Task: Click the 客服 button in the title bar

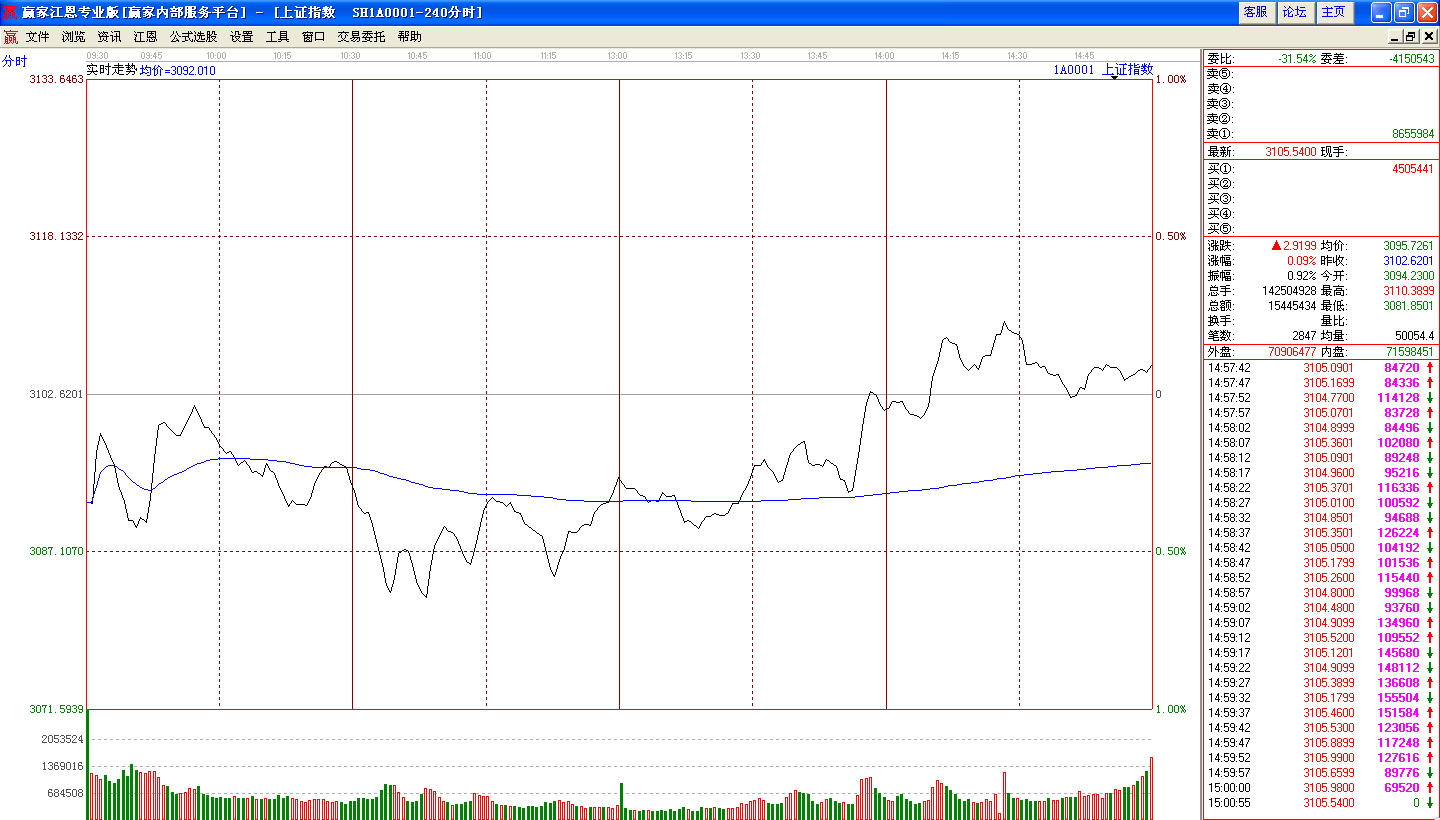Action: 1255,12
